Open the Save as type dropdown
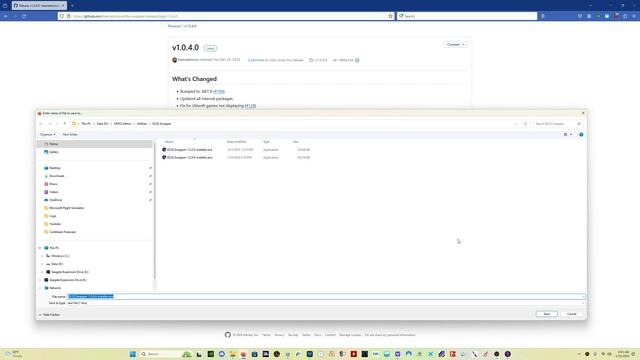This screenshot has height=360, width=640. point(326,303)
